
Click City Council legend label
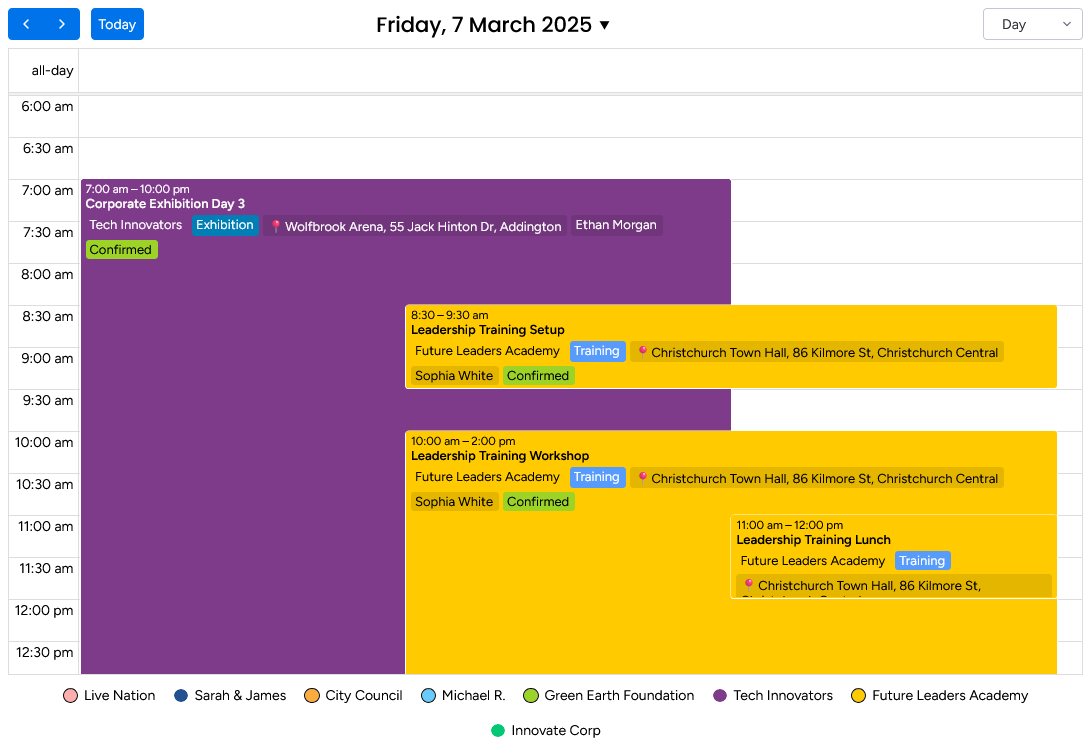pos(364,695)
